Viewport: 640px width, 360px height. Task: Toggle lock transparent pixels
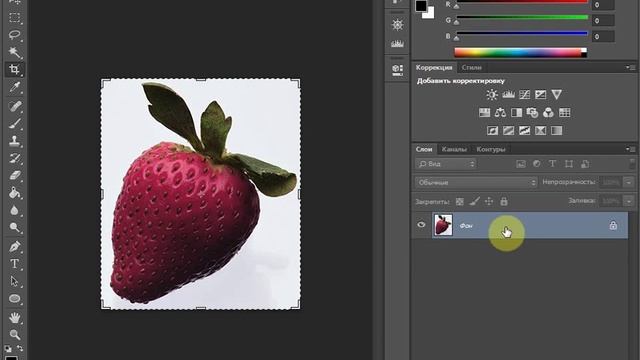460,202
